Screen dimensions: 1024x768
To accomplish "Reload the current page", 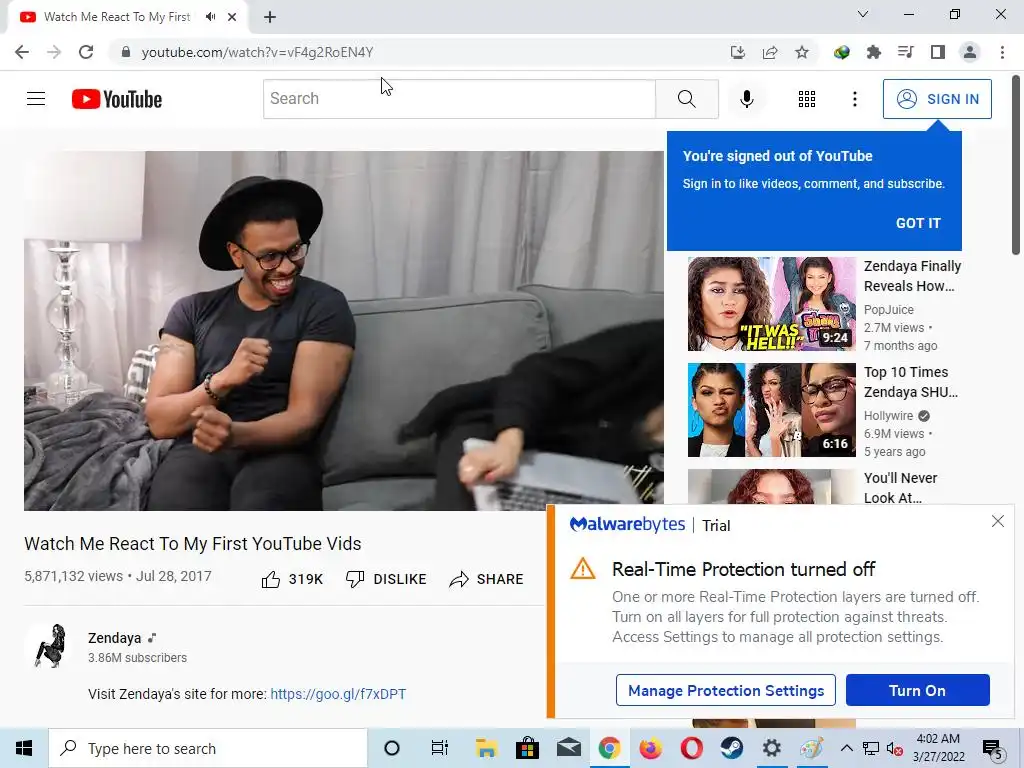I will (86, 52).
